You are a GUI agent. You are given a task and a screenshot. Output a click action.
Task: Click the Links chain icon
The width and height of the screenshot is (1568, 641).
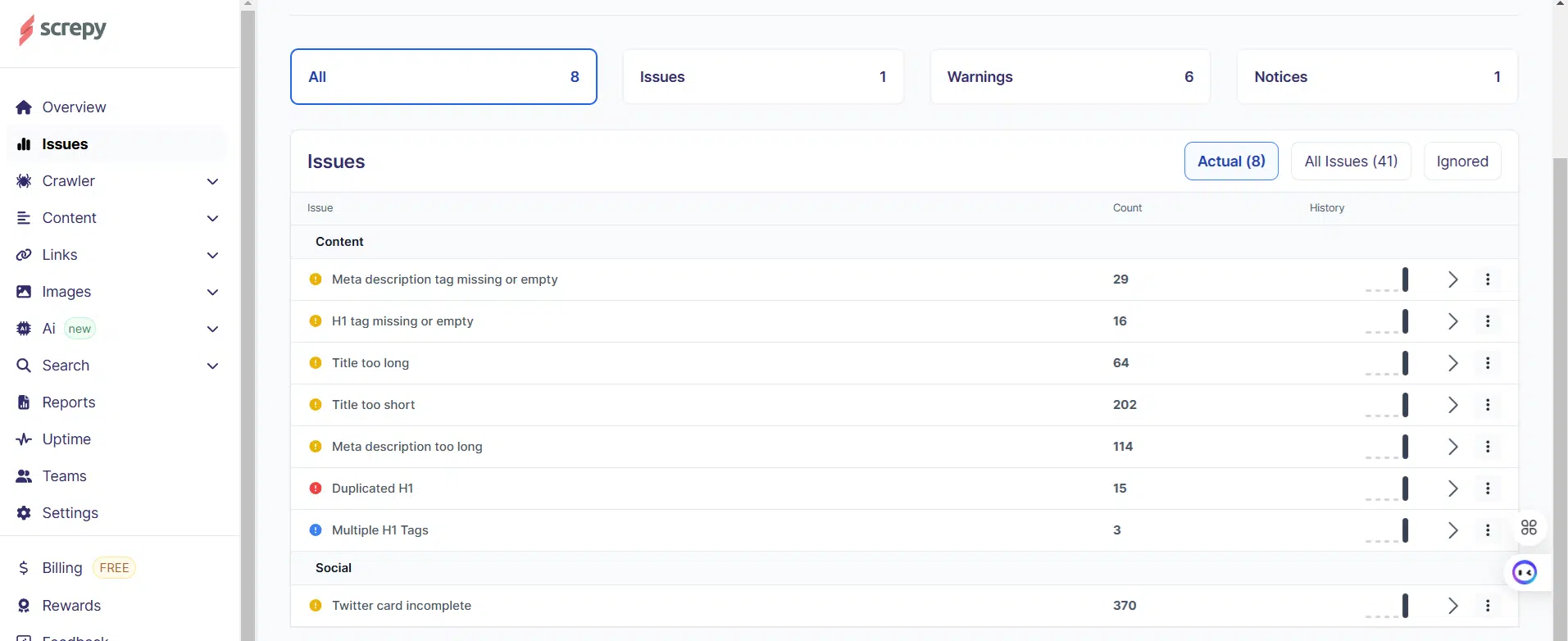(24, 255)
